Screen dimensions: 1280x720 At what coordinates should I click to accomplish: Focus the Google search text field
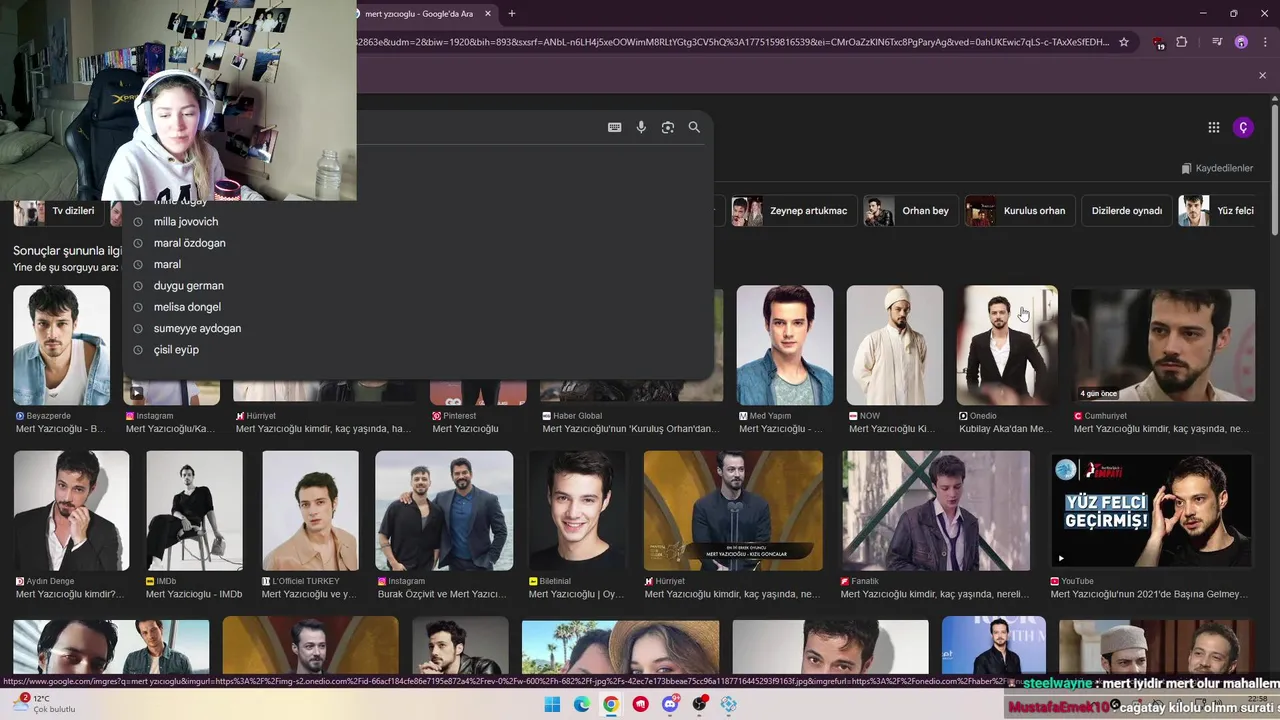[480, 127]
